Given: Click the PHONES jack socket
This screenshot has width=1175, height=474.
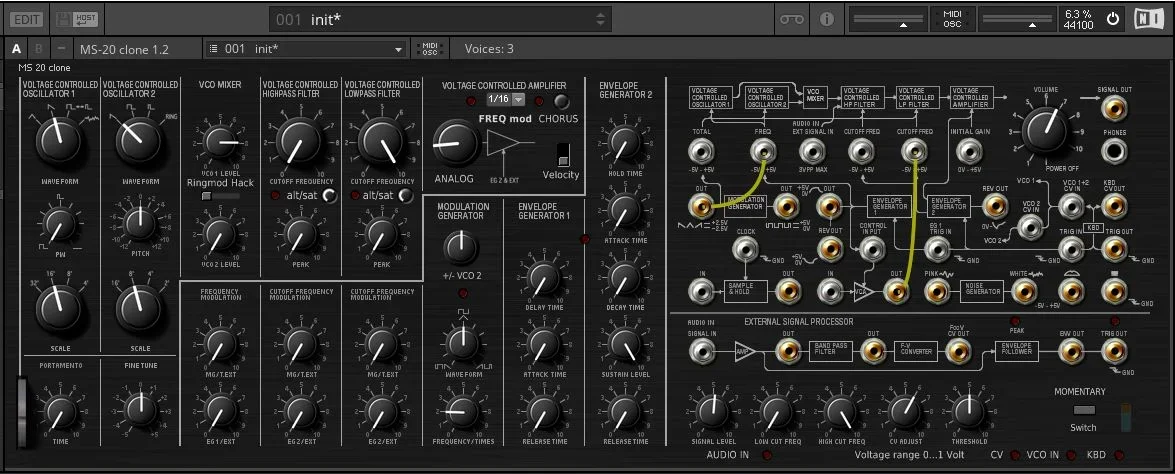Looking at the screenshot, I should click(1113, 152).
